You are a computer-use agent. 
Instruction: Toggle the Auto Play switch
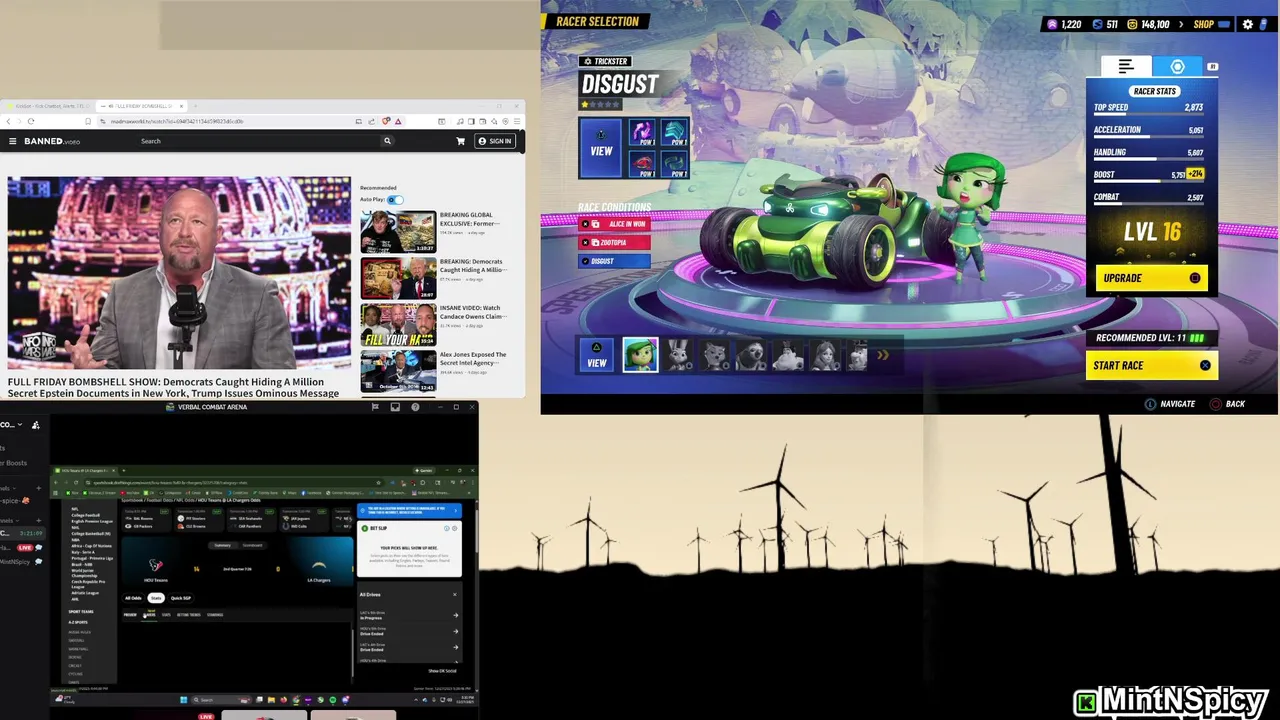[x=395, y=199]
